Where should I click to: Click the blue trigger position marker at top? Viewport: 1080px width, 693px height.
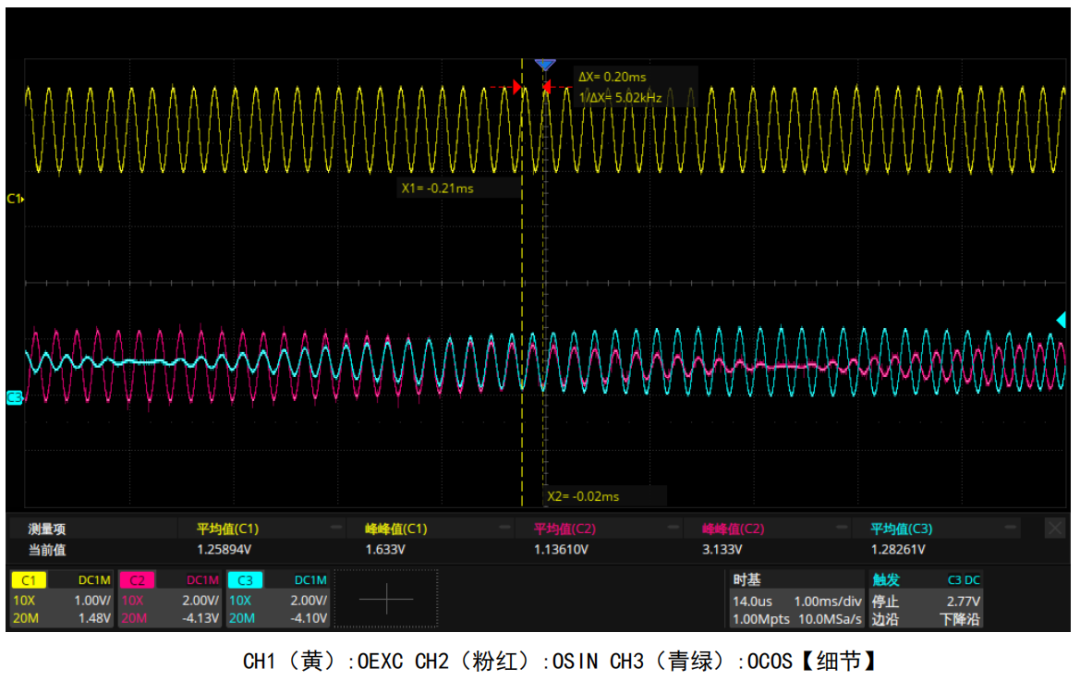(544, 65)
